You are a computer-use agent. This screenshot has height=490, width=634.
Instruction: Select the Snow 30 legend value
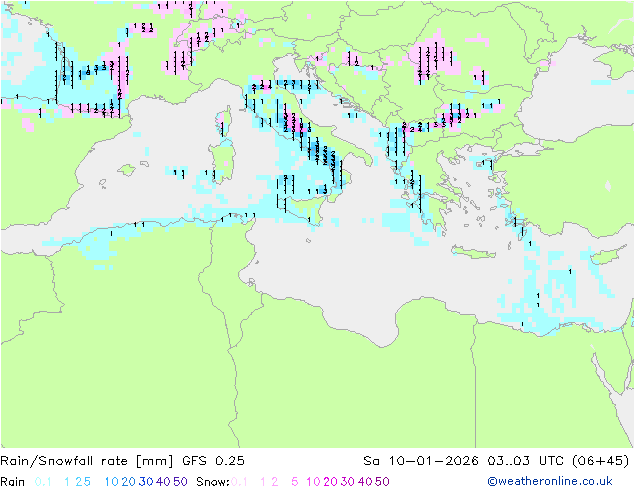coord(348,482)
